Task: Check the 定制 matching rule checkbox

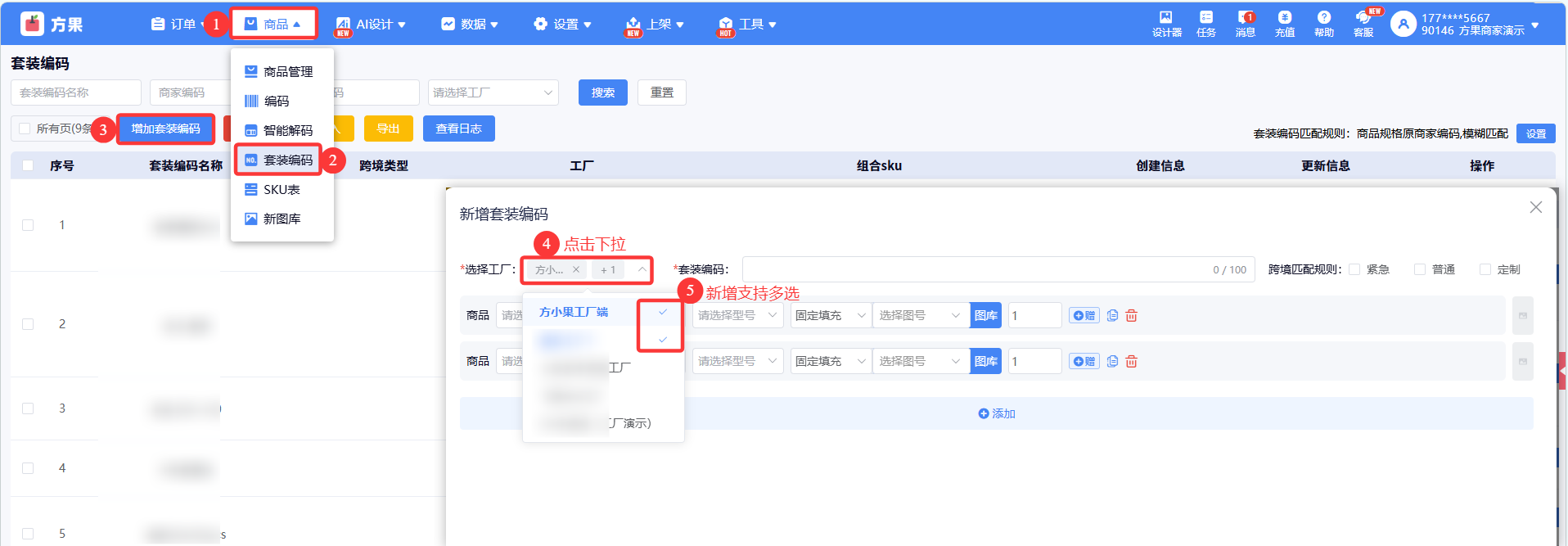Action: pos(1485,269)
